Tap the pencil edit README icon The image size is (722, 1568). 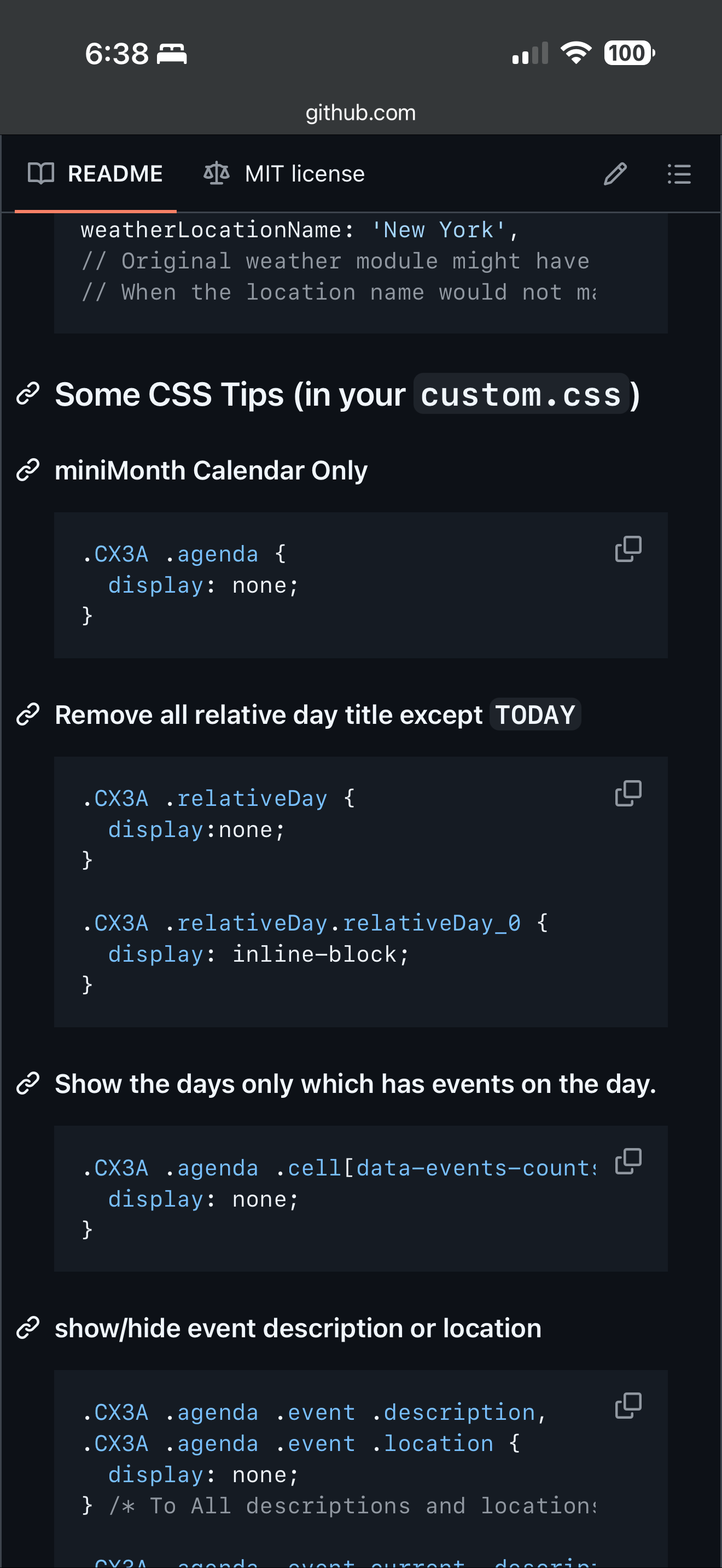(615, 174)
